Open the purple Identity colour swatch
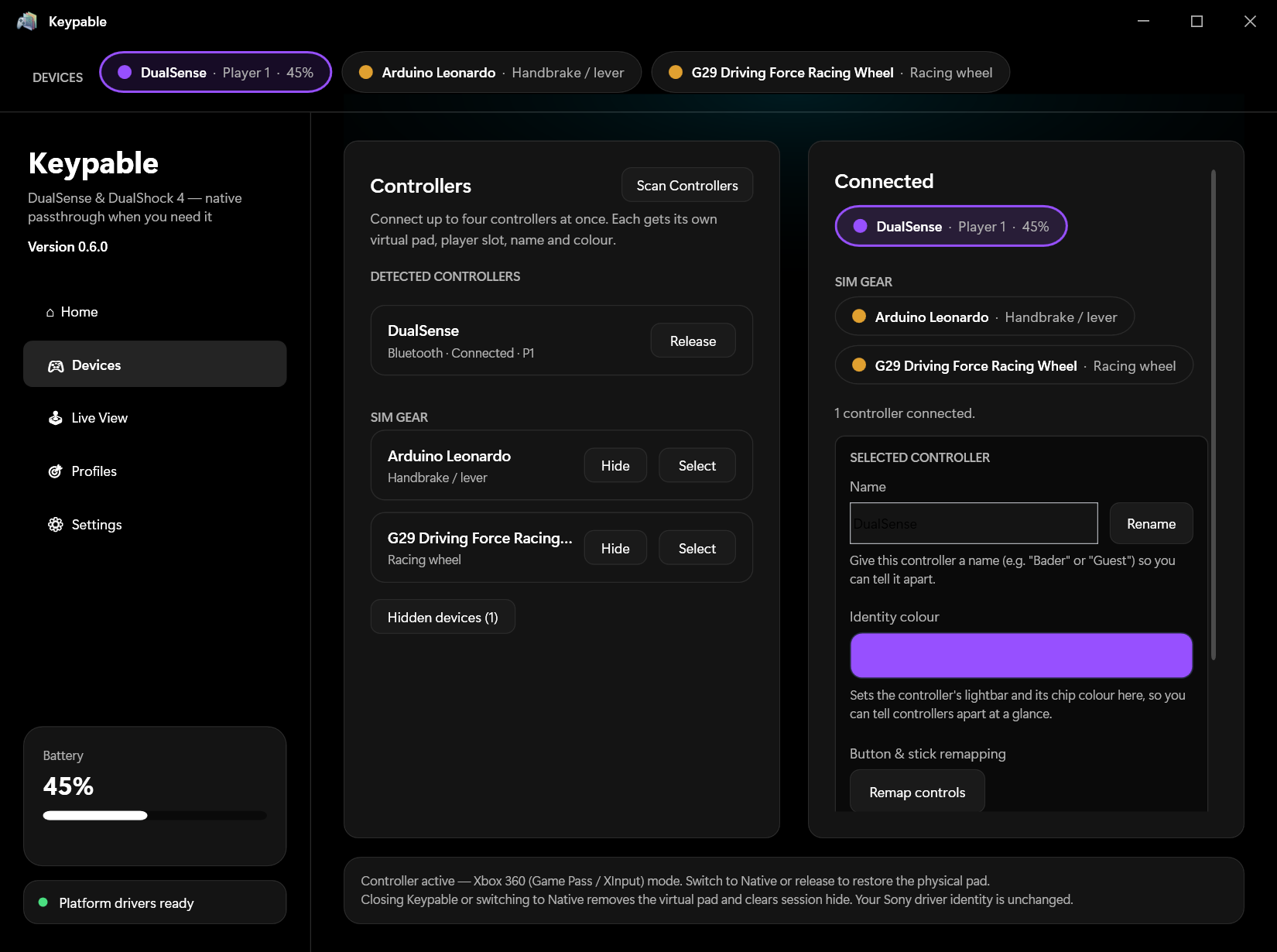This screenshot has height=952, width=1277. pyautogui.click(x=1021, y=656)
